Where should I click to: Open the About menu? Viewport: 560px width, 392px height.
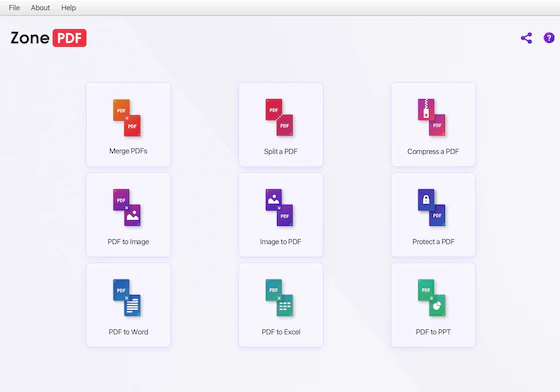(40, 7)
